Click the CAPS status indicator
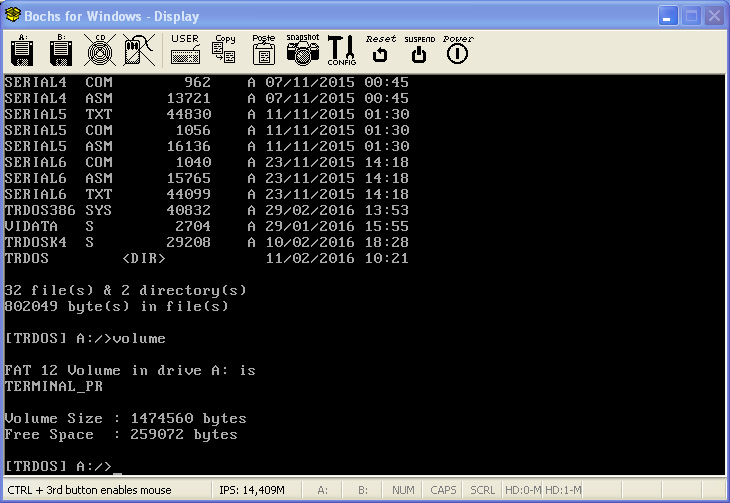The height and width of the screenshot is (503, 730). click(x=443, y=490)
